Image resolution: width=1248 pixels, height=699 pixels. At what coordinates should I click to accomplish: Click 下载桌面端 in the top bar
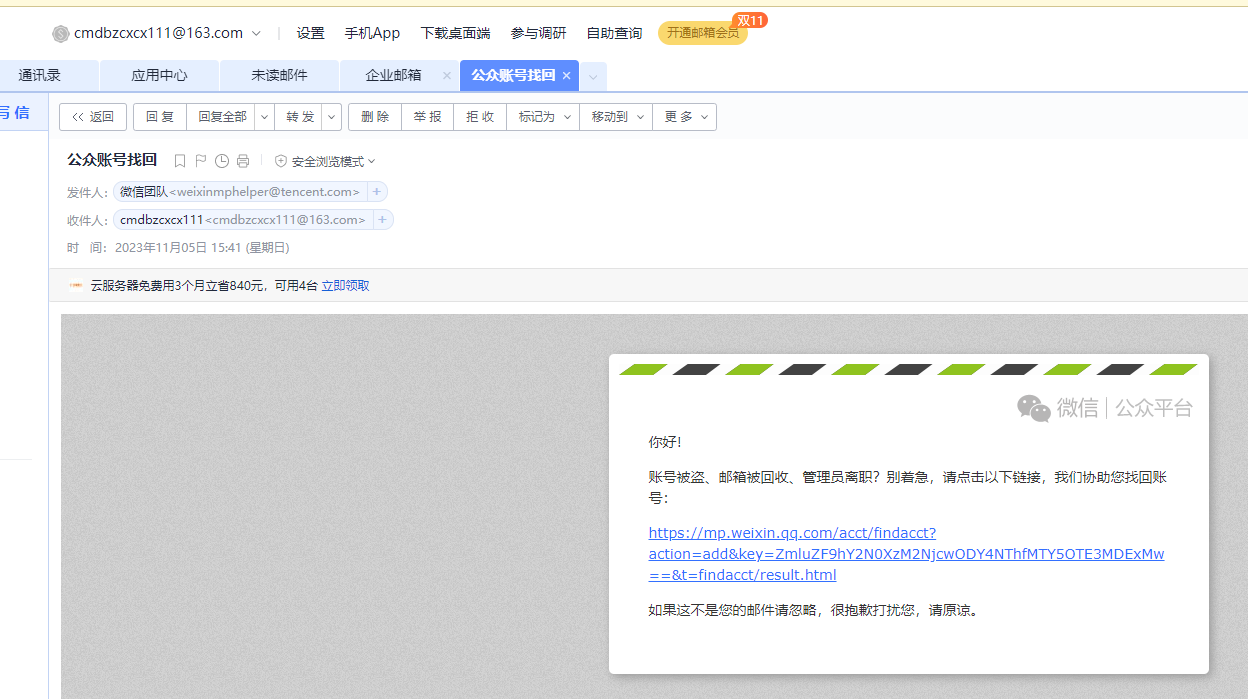click(455, 33)
